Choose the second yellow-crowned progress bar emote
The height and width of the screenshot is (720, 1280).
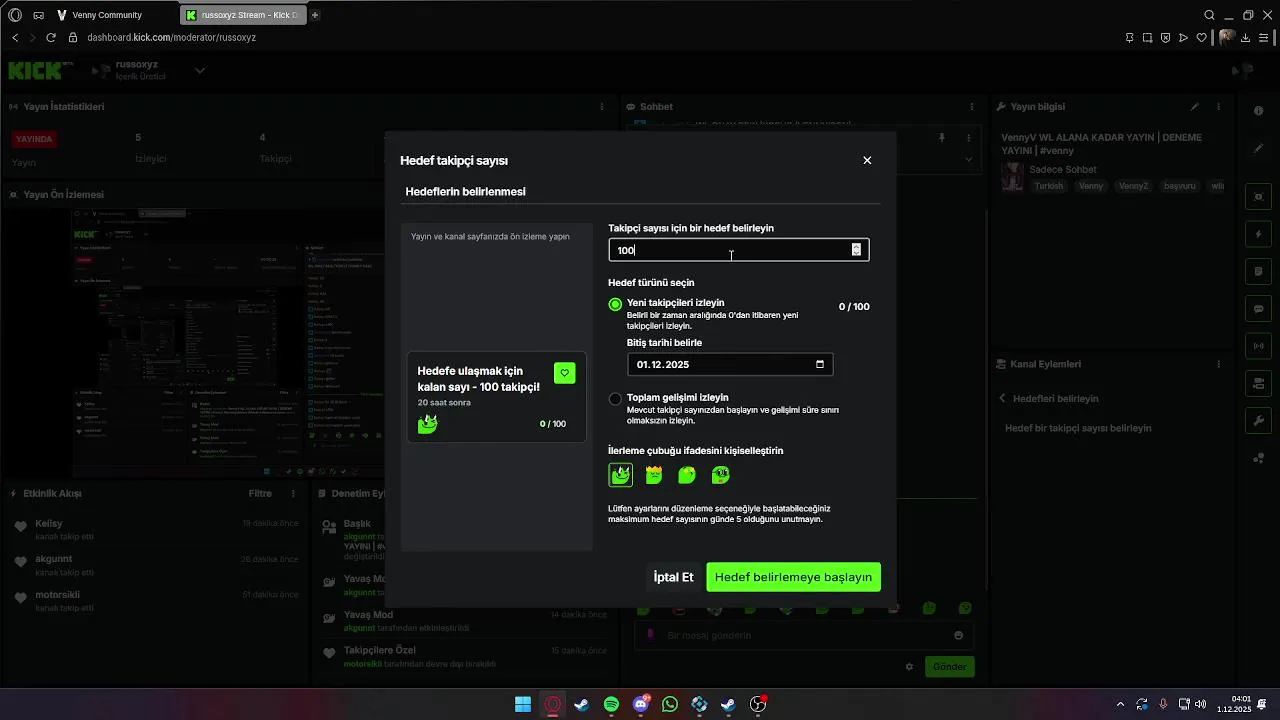click(x=654, y=475)
